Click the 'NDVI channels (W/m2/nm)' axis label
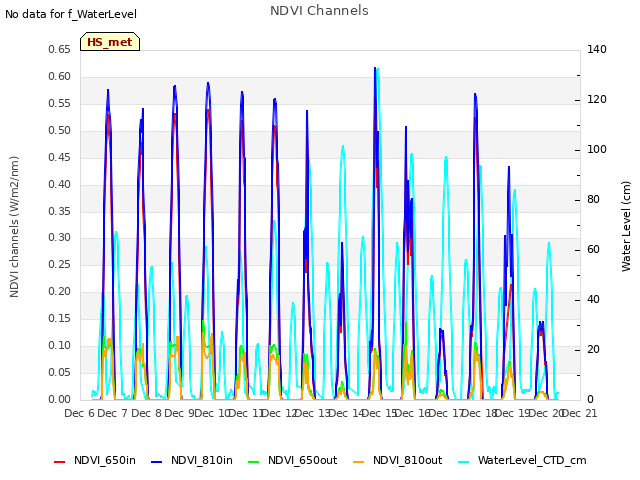 coord(14,227)
